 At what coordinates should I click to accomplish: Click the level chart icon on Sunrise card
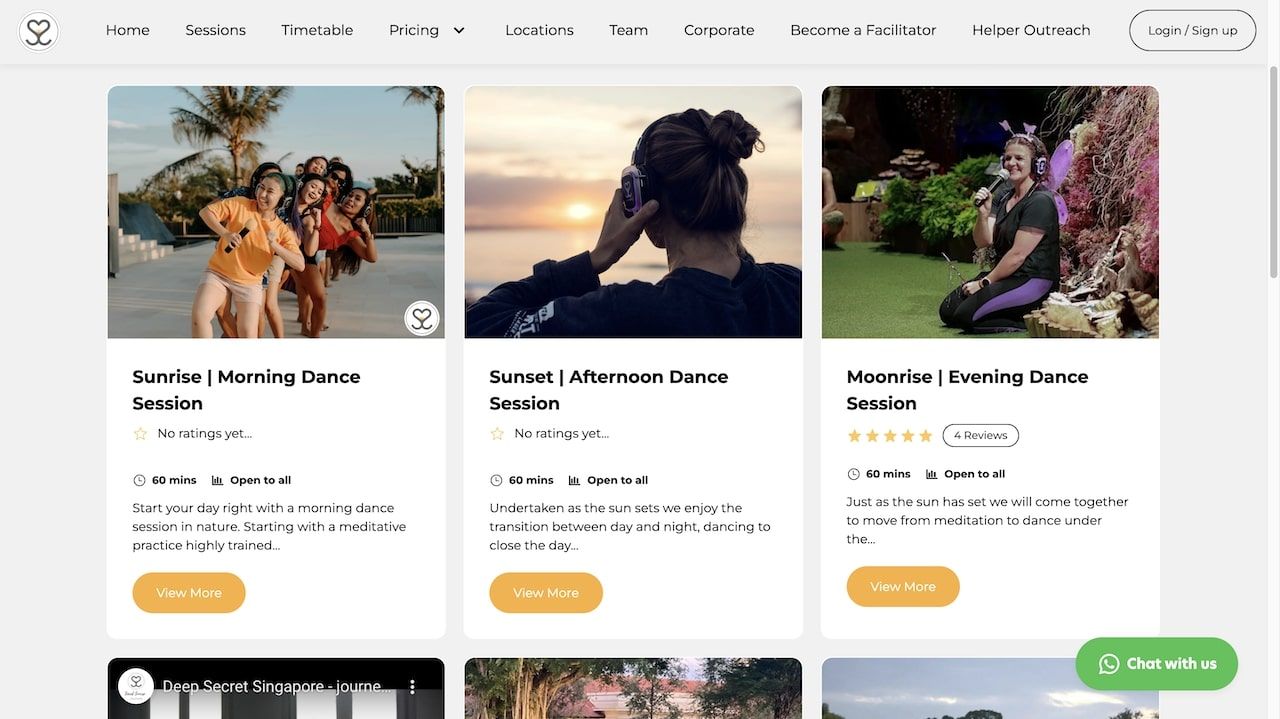(x=218, y=480)
